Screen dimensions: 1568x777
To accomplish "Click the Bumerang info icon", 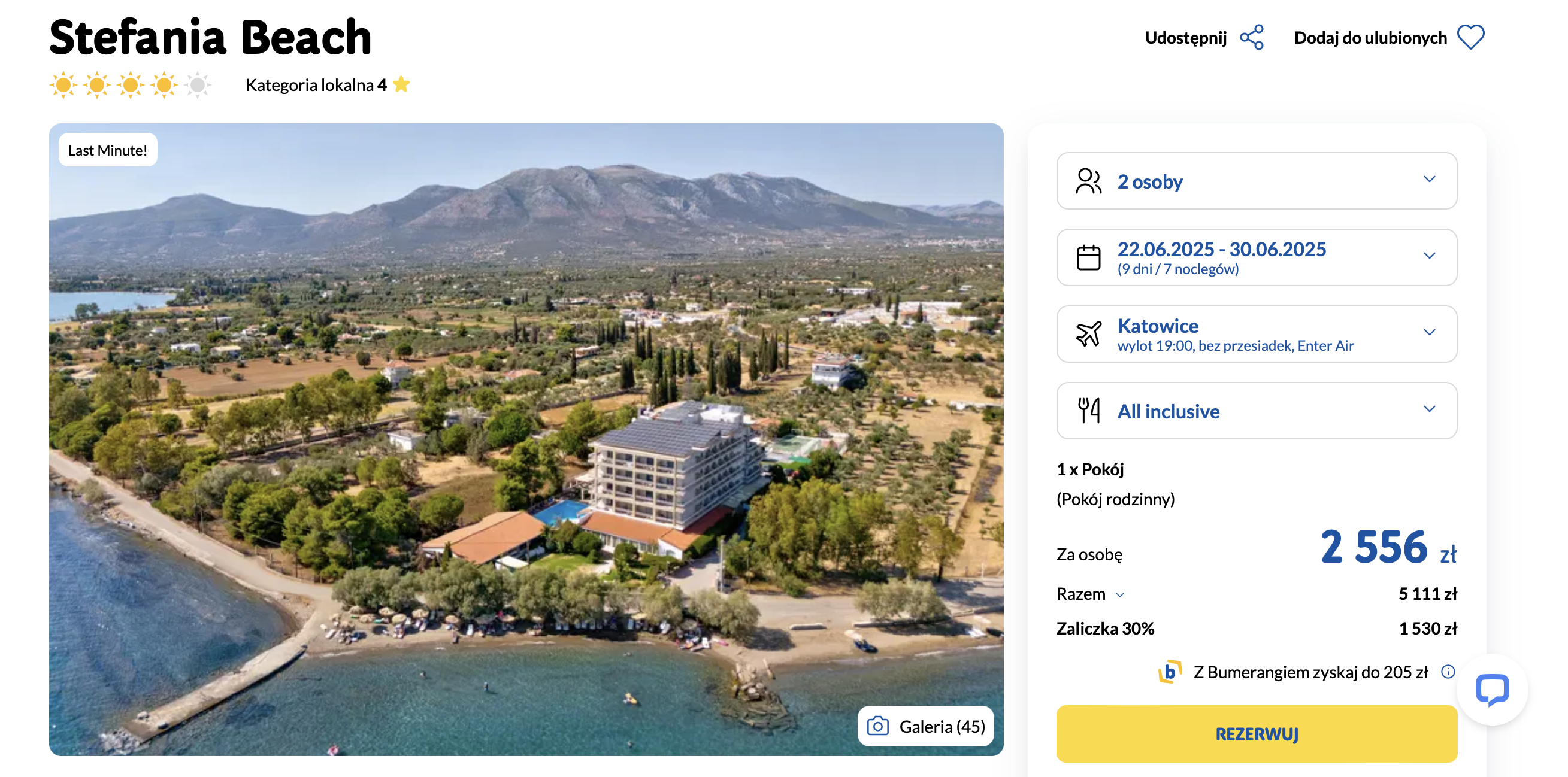I will 1448,672.
